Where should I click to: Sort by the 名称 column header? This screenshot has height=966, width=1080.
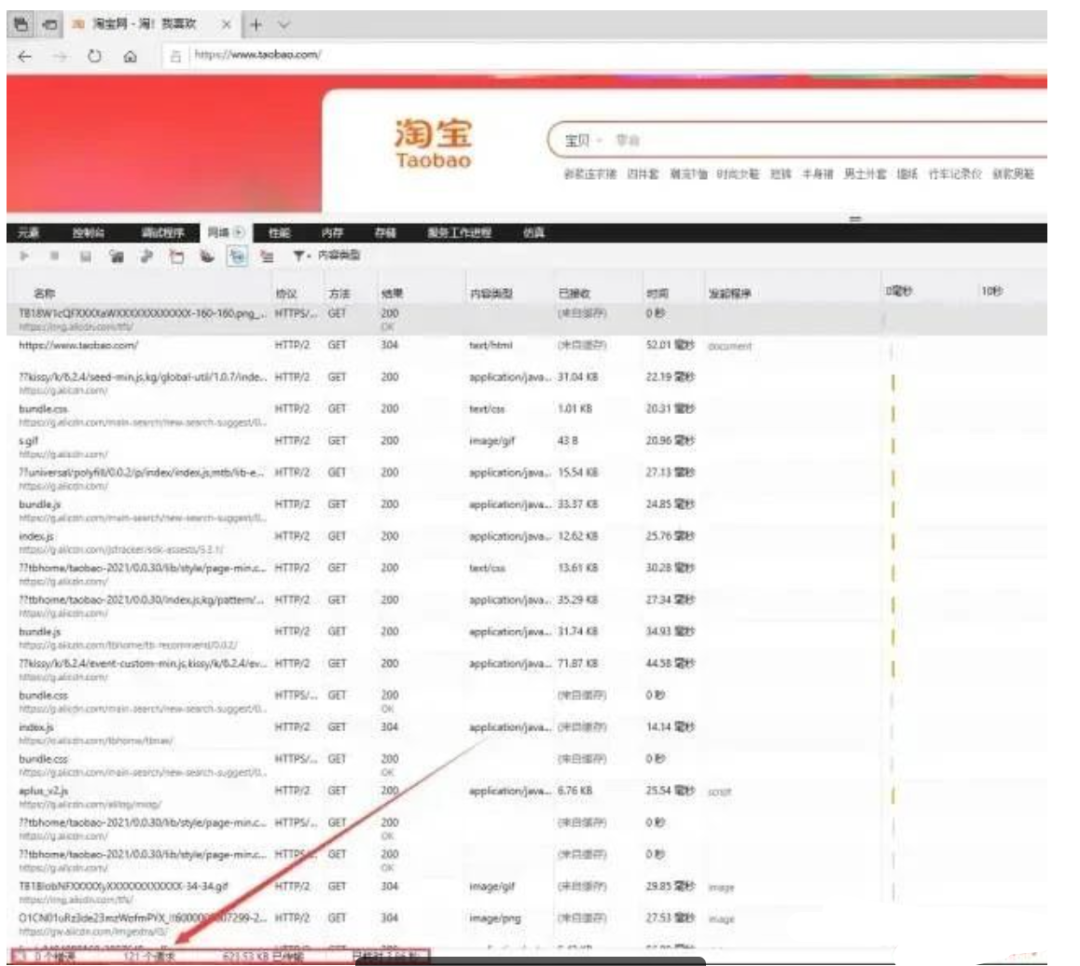45,294
